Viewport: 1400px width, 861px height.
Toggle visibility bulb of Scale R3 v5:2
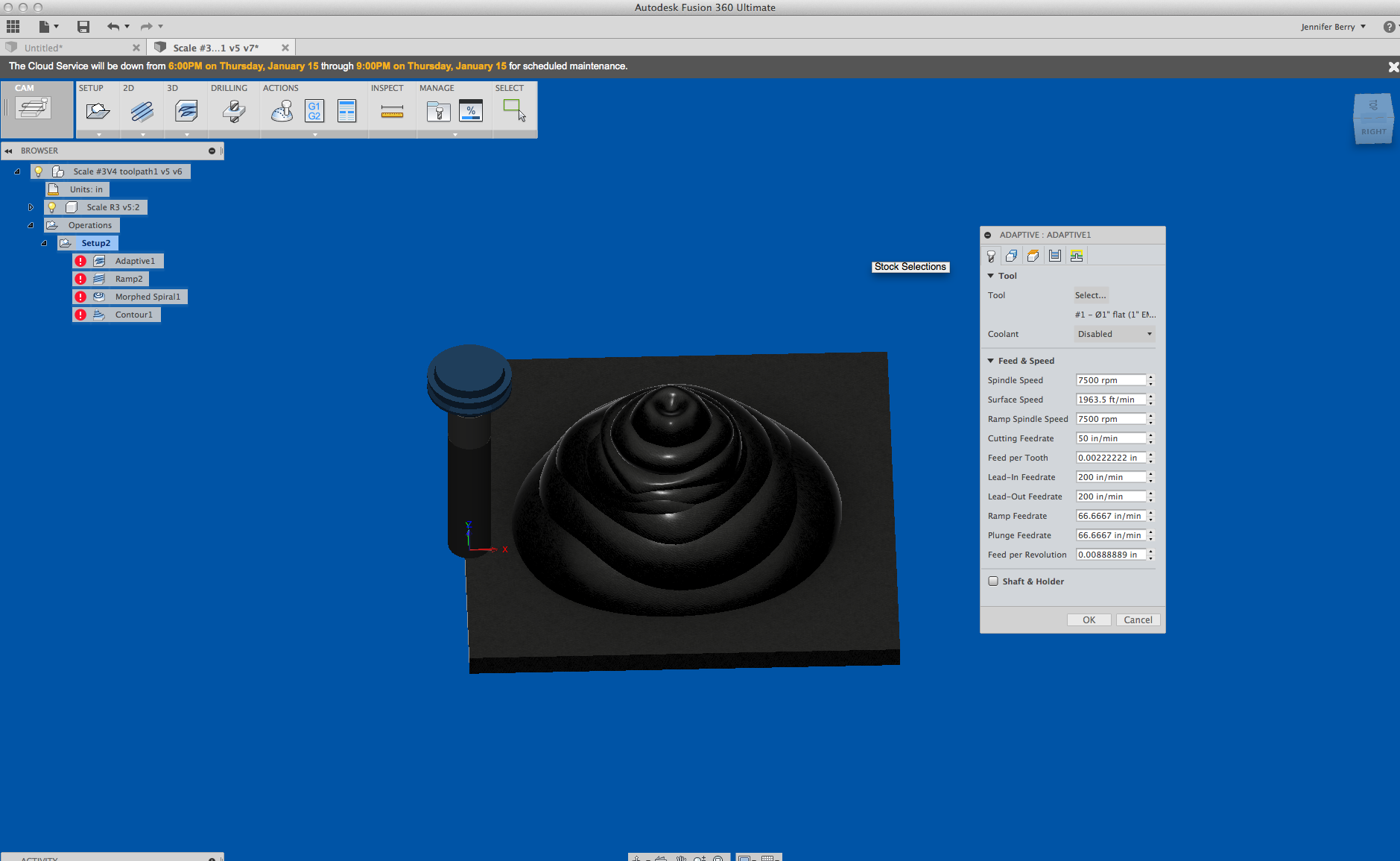pos(52,208)
